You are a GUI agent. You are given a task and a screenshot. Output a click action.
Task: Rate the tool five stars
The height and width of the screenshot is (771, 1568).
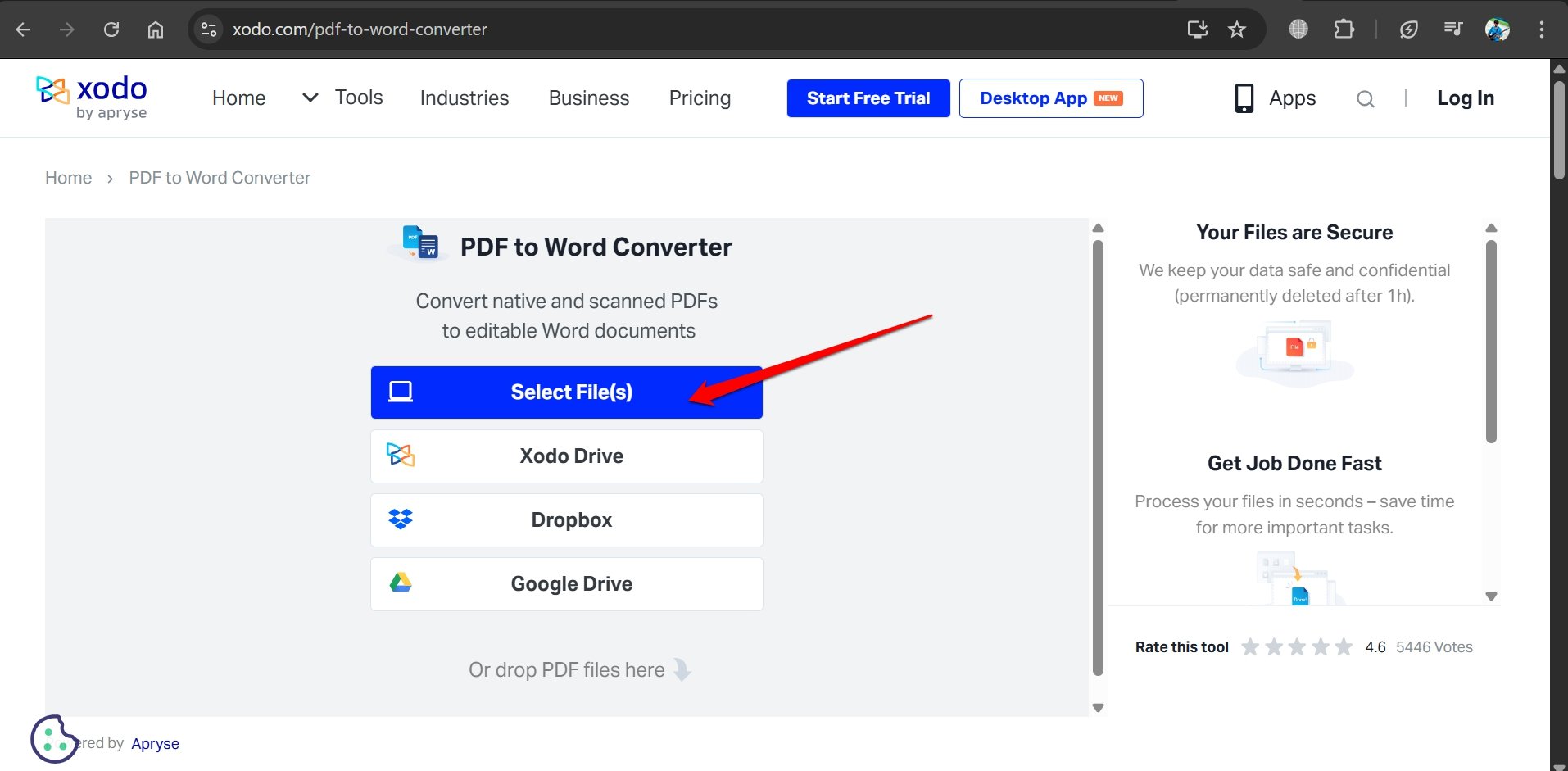click(1344, 647)
